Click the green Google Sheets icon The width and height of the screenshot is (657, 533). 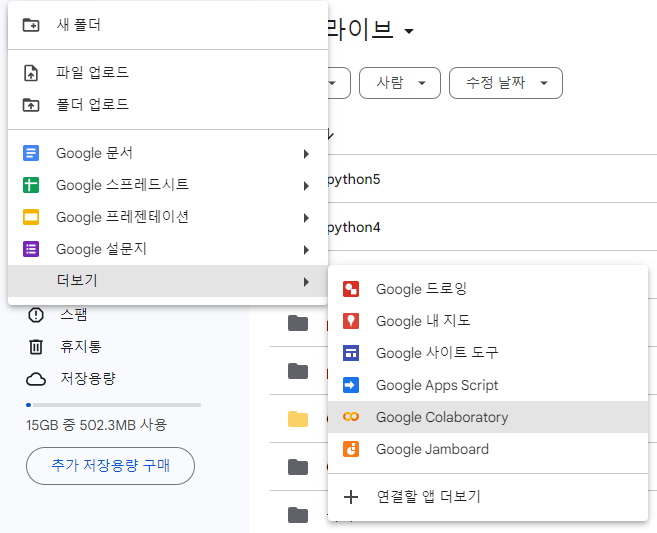click(31, 185)
